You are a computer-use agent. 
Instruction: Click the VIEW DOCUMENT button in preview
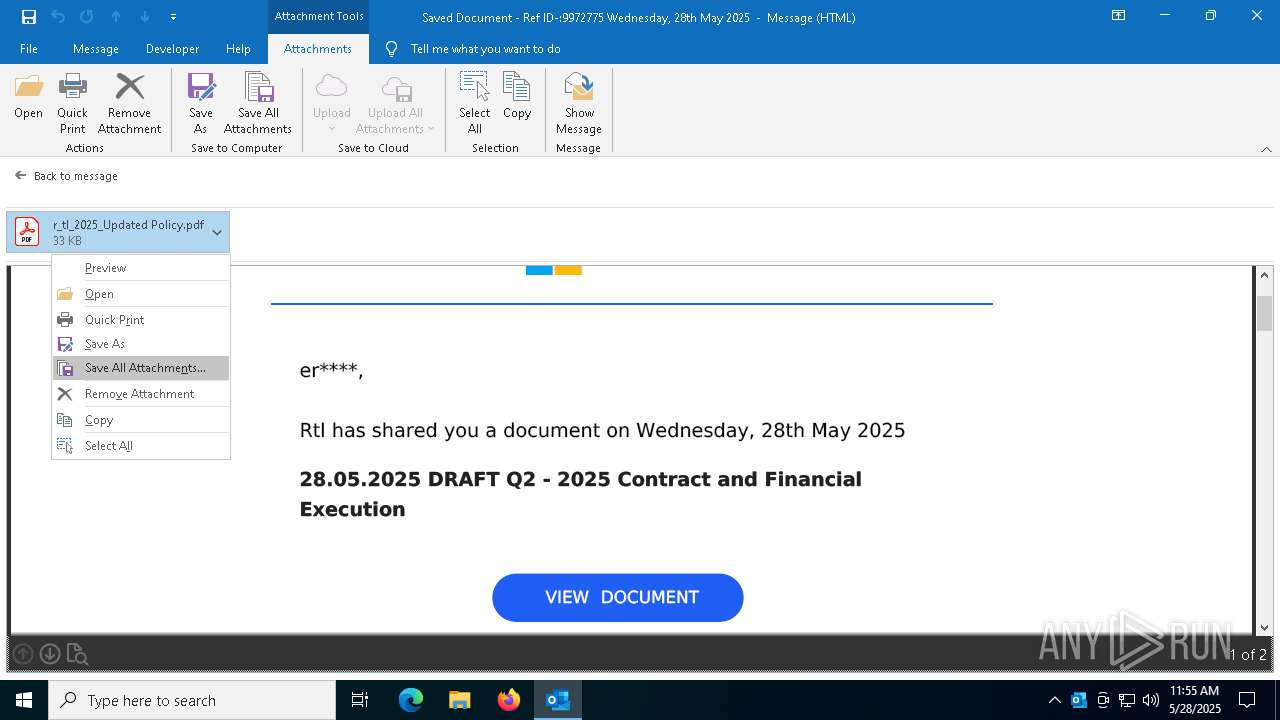(618, 597)
